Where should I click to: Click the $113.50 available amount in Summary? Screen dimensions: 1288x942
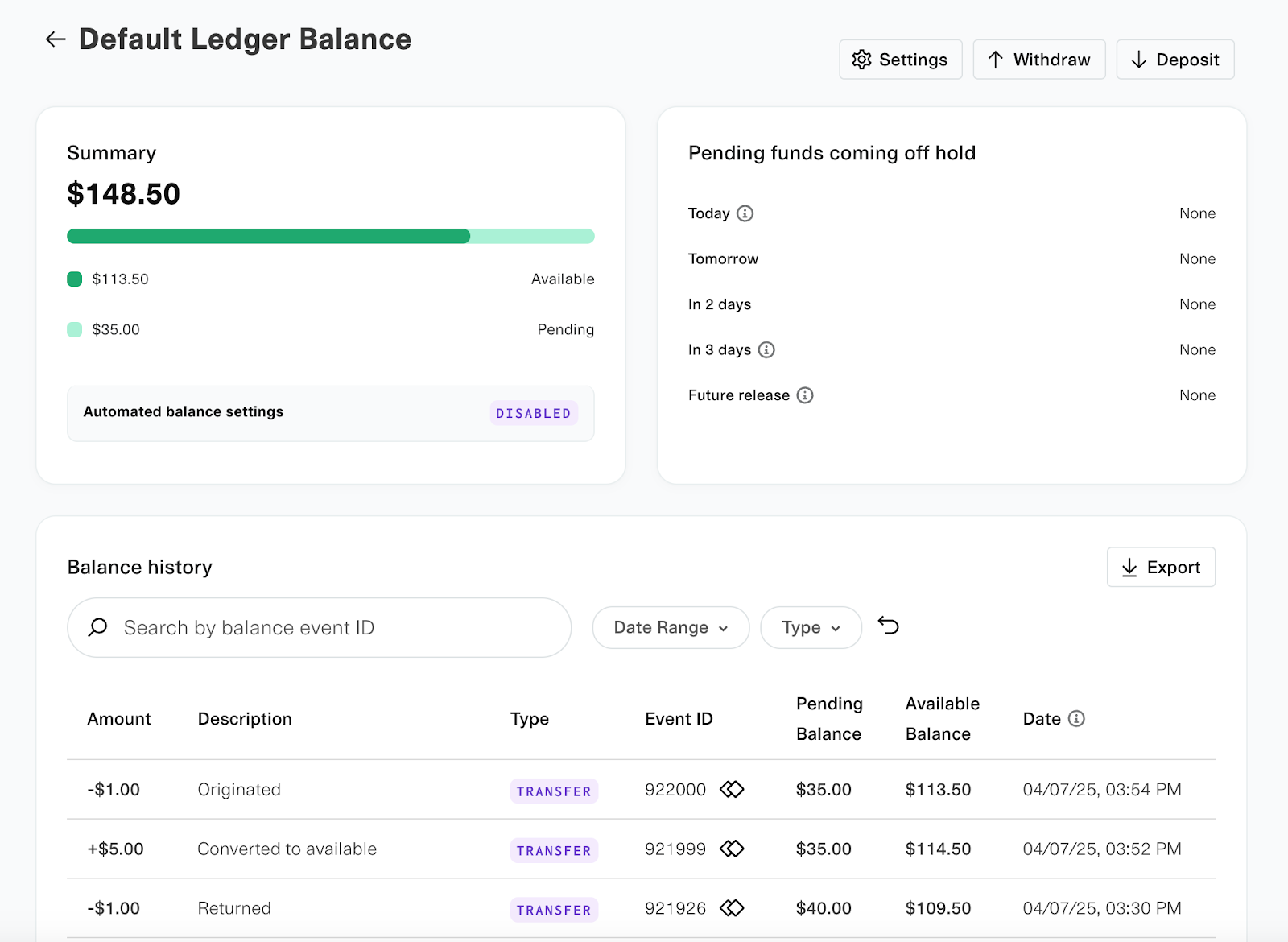tap(121, 279)
